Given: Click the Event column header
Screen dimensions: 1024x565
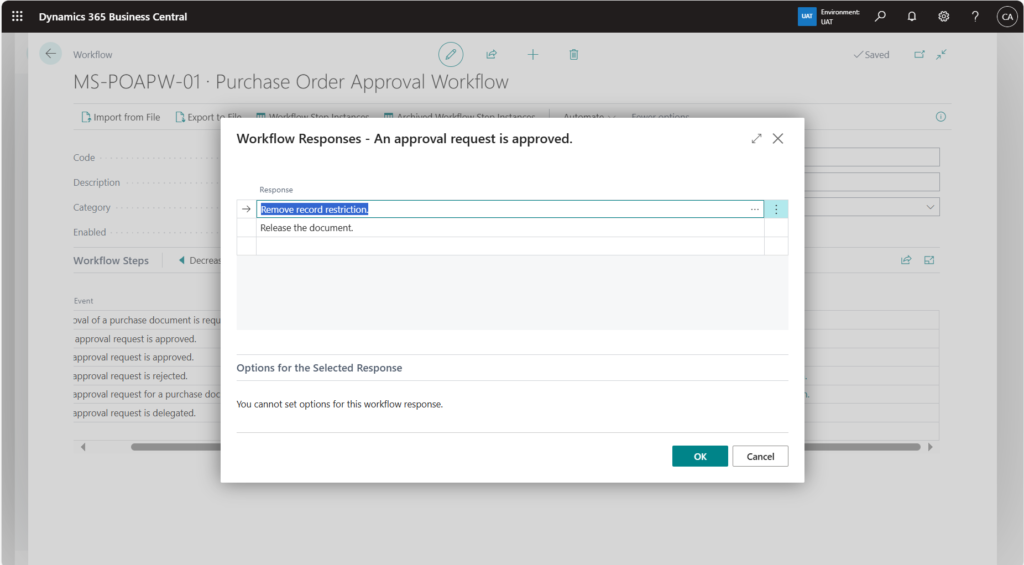Looking at the screenshot, I should click(x=84, y=301).
